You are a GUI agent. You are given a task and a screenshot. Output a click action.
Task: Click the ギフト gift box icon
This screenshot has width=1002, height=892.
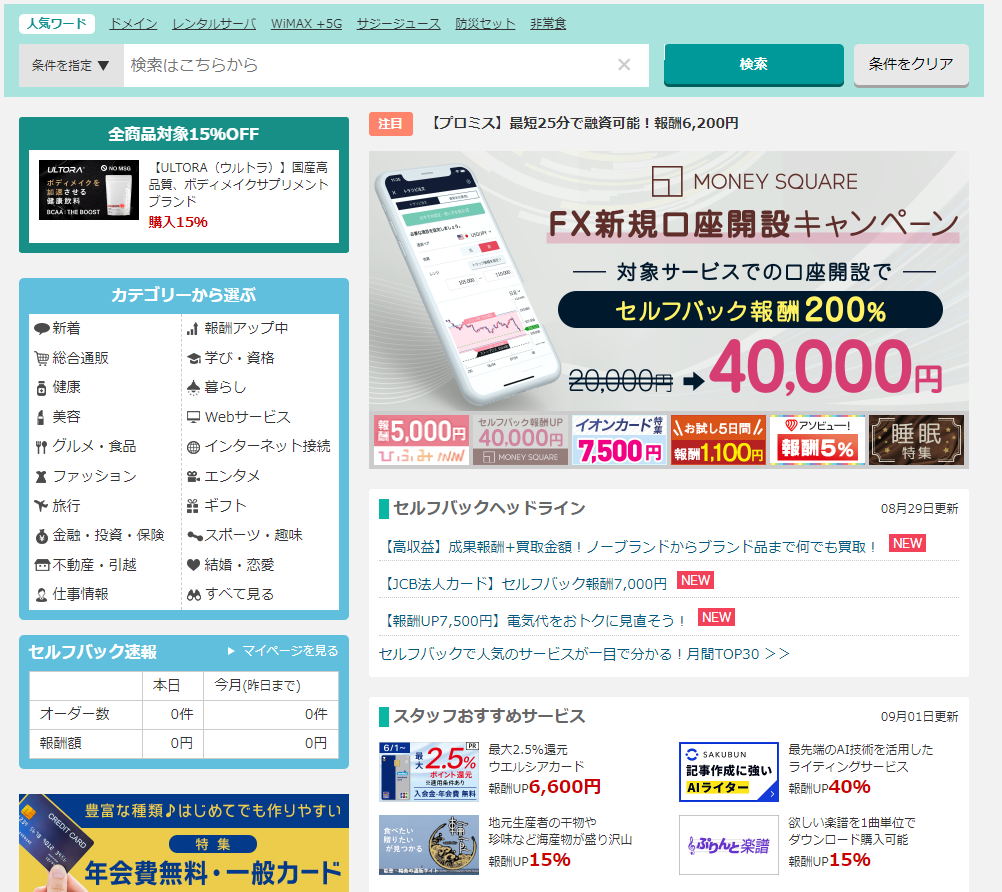[194, 506]
